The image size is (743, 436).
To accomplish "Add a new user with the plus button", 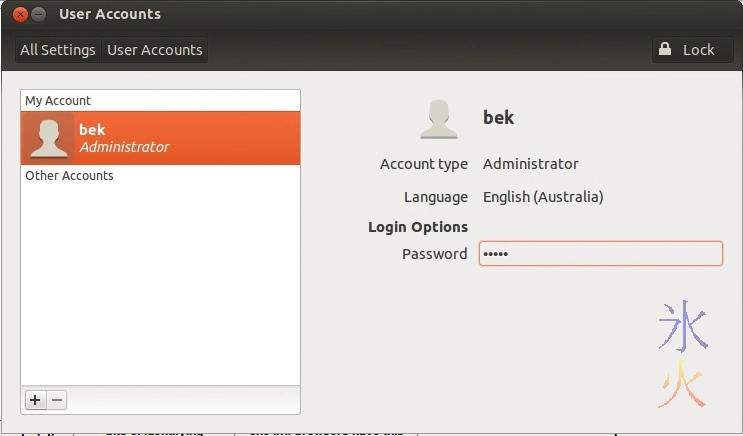I will (x=35, y=400).
